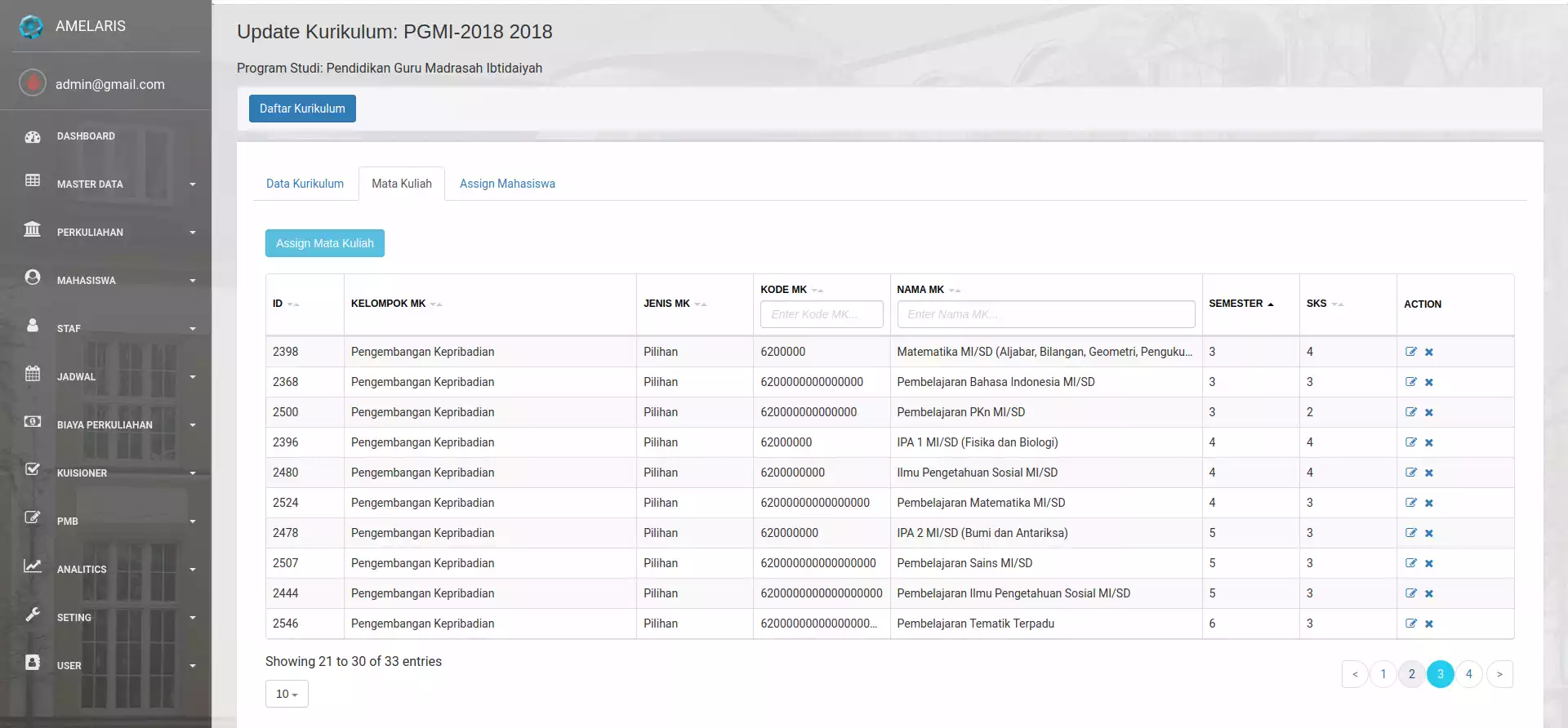Select the Mata Kuliah tab
This screenshot has width=1568, height=728.
click(x=402, y=184)
